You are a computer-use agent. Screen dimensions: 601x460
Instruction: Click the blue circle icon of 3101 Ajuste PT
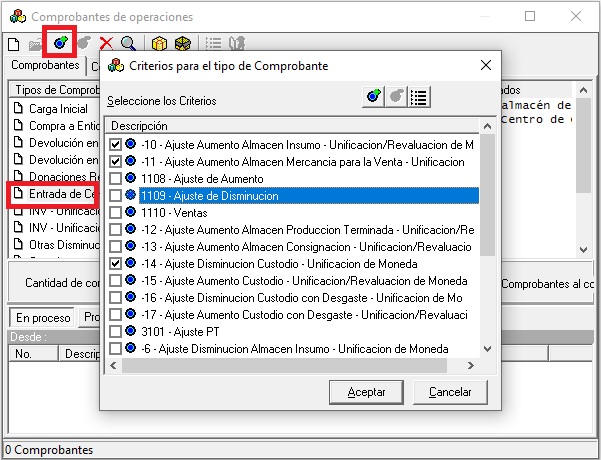[131, 331]
